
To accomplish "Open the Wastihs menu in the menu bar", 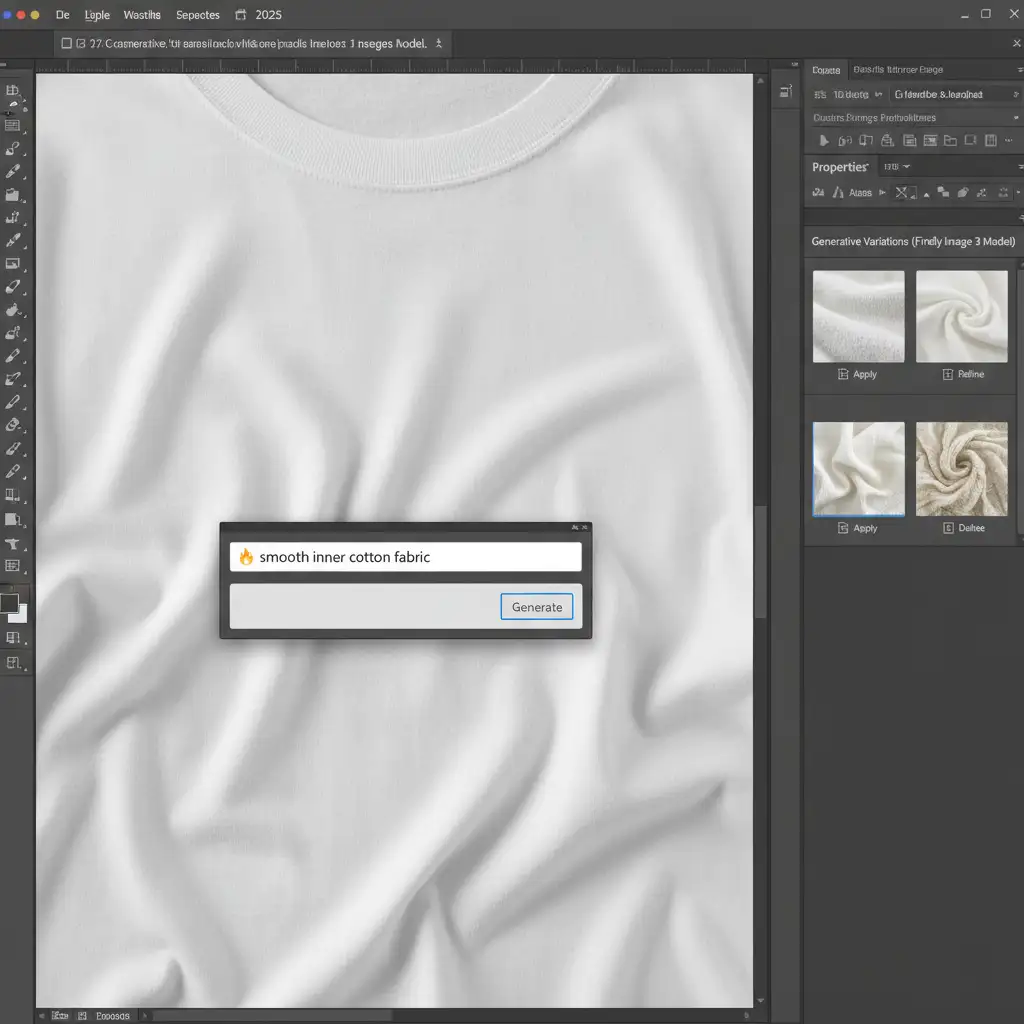I will tap(141, 15).
